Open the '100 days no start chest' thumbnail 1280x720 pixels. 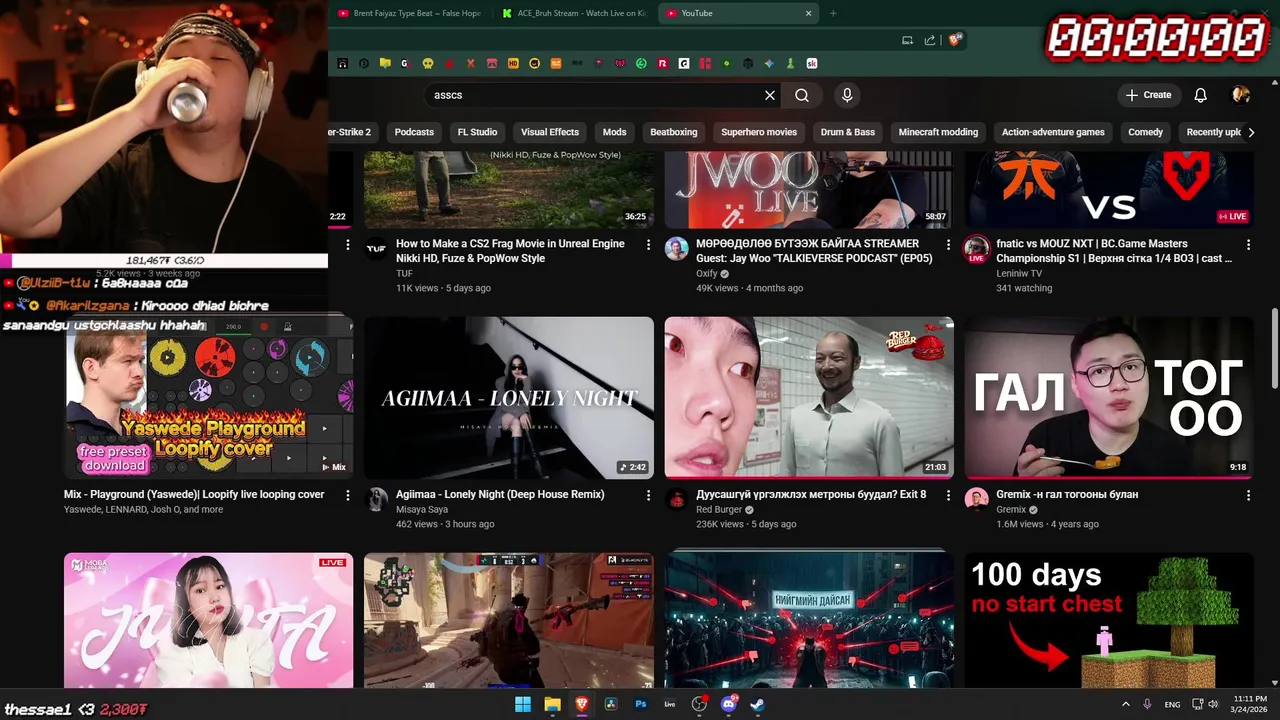[x=1109, y=620]
